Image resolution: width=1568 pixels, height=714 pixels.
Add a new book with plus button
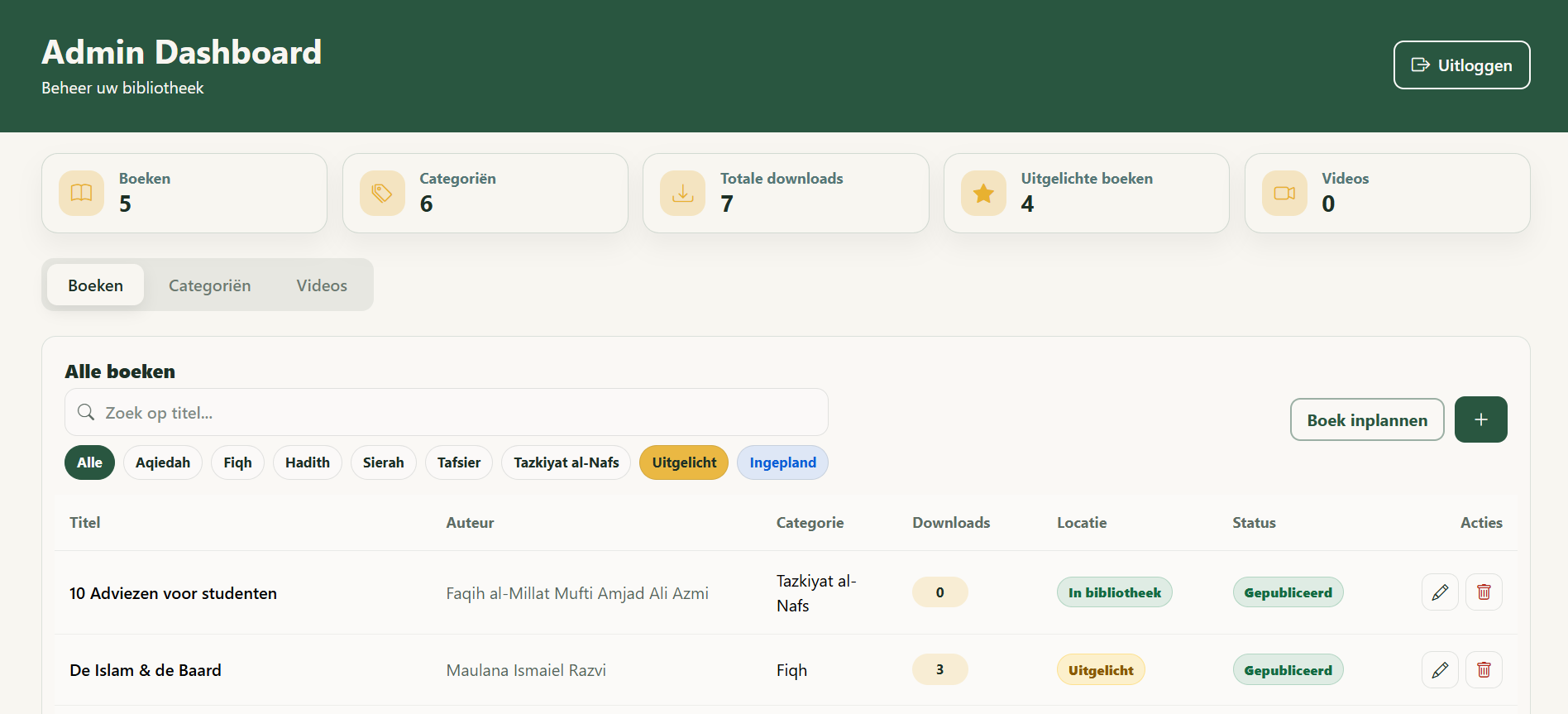point(1480,419)
